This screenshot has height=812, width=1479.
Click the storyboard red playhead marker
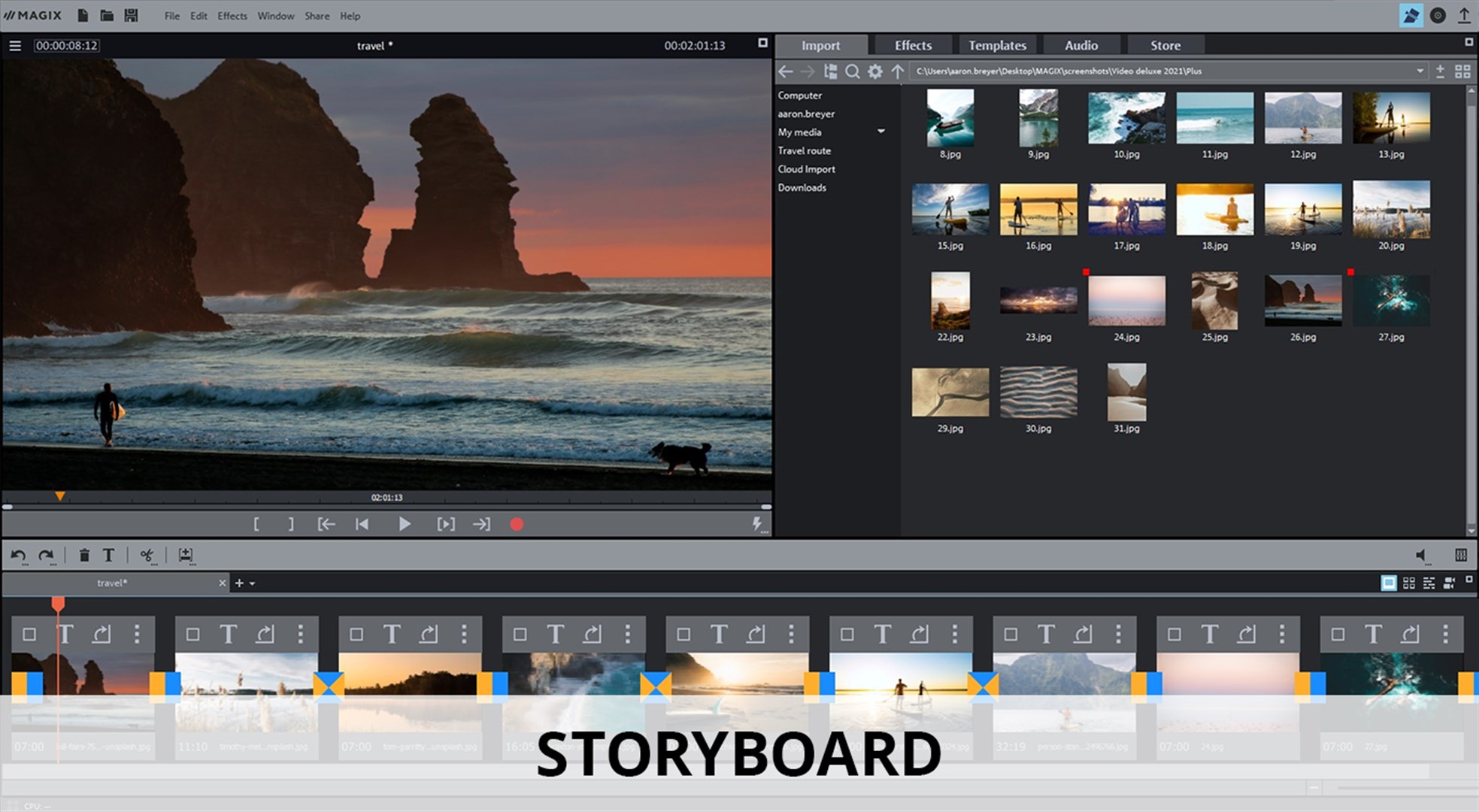(58, 603)
